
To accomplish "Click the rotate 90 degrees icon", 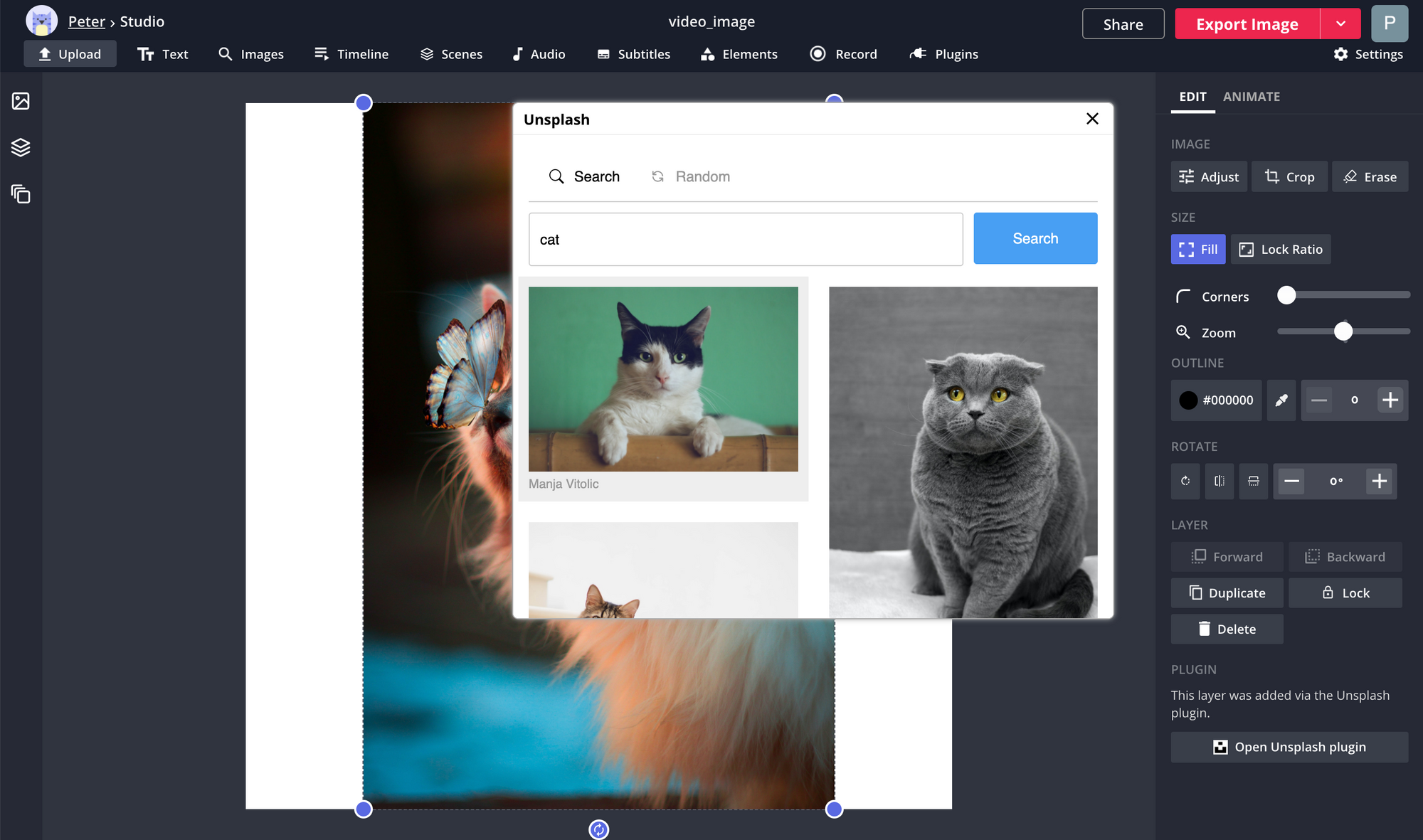I will (x=1185, y=482).
